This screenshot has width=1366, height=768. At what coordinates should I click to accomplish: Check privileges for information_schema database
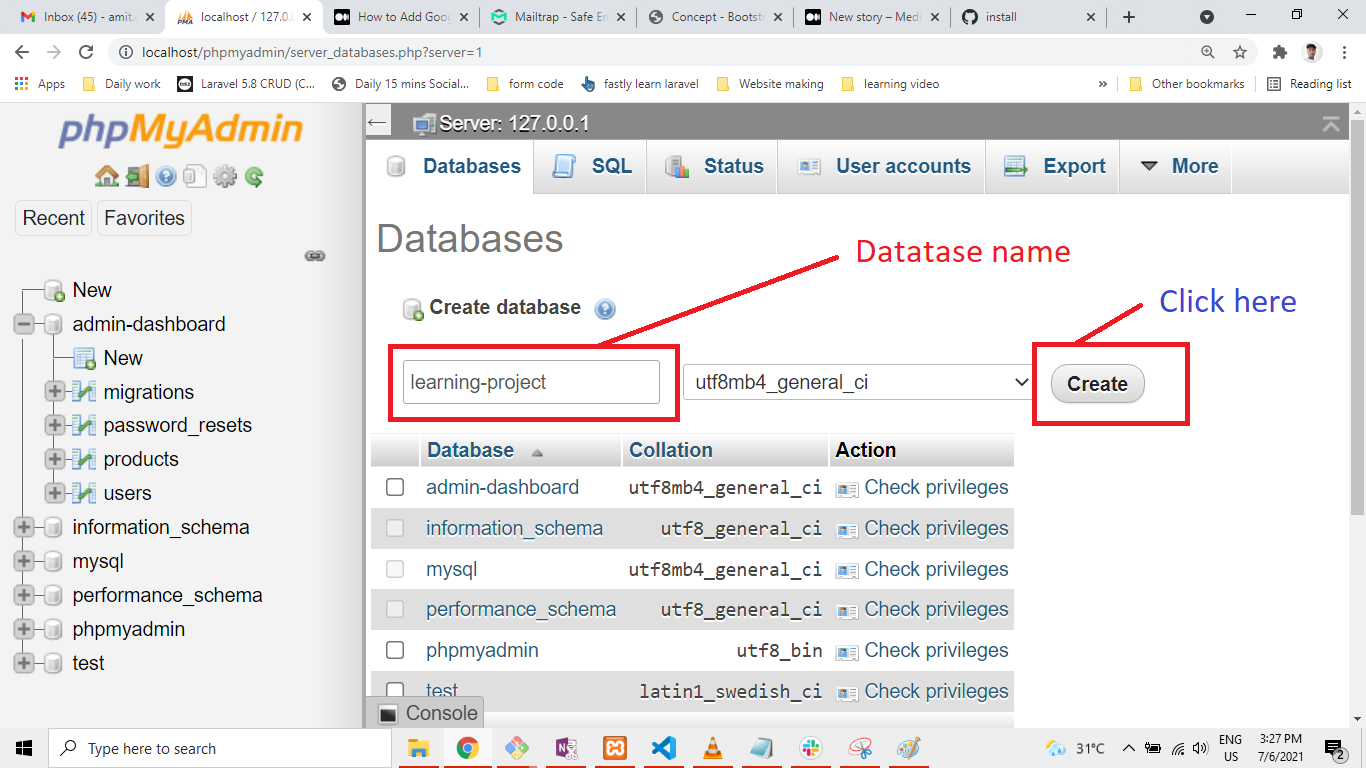tap(935, 528)
